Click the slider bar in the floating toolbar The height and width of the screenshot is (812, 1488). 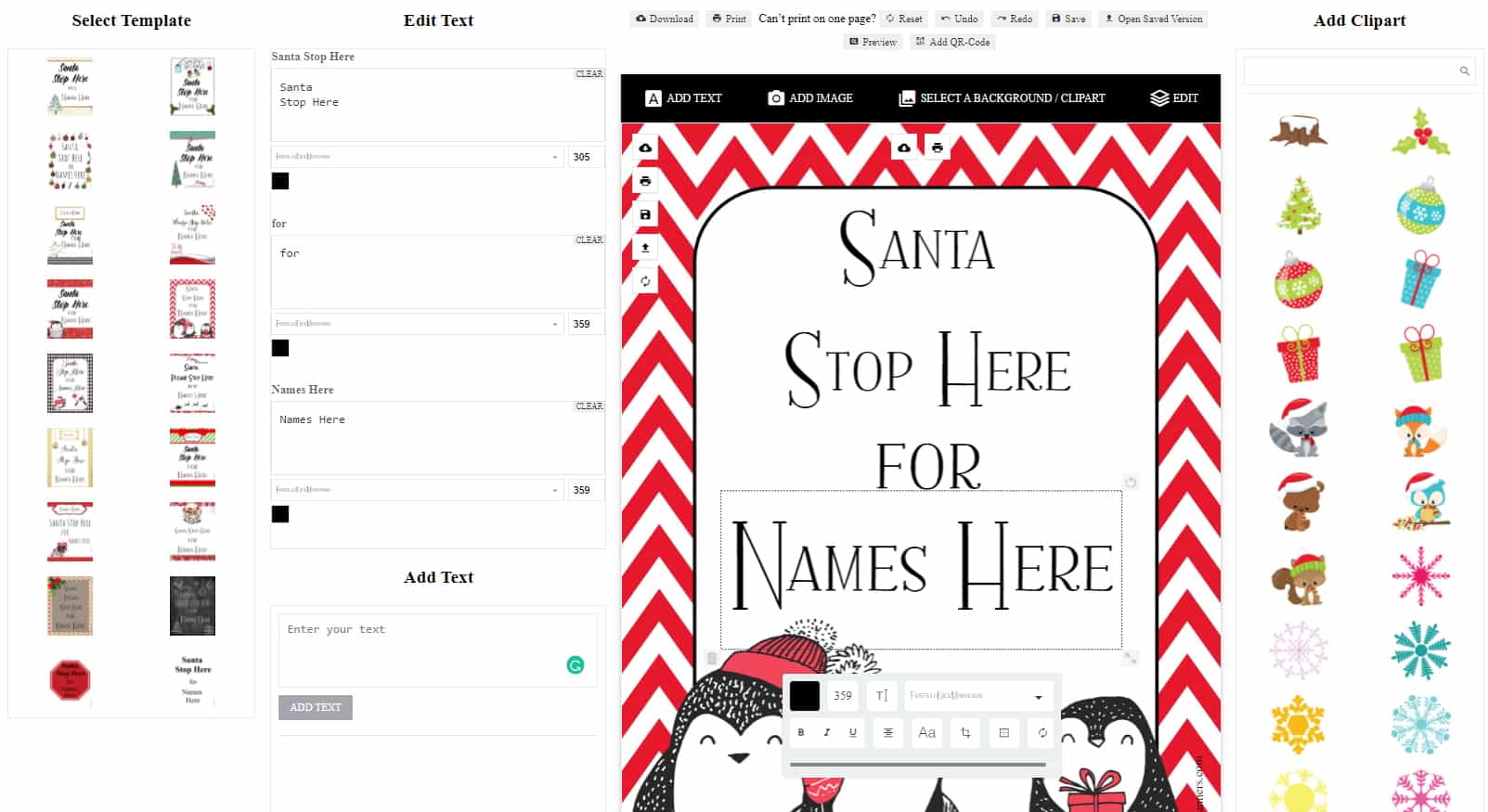pos(918,765)
